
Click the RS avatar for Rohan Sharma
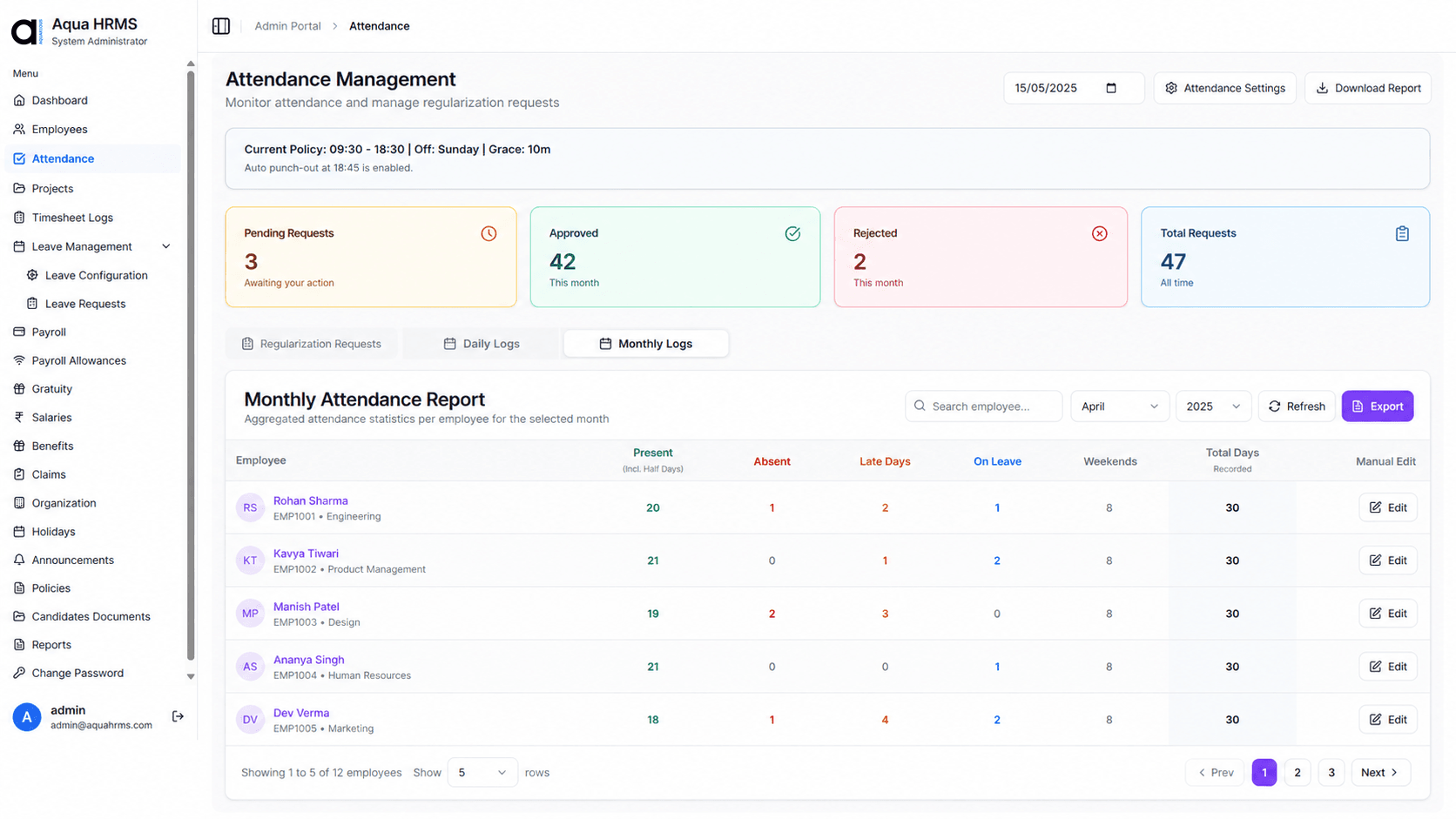point(250,507)
